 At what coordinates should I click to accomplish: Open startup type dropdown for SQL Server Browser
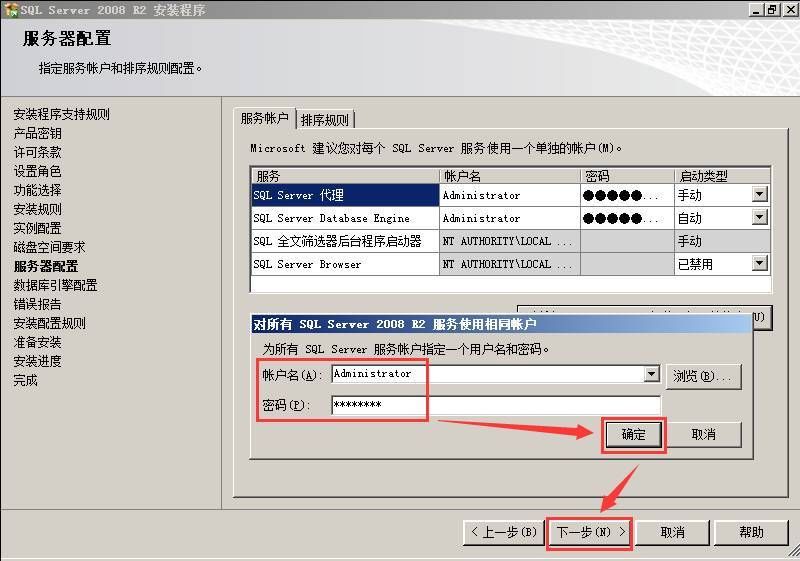[759, 264]
